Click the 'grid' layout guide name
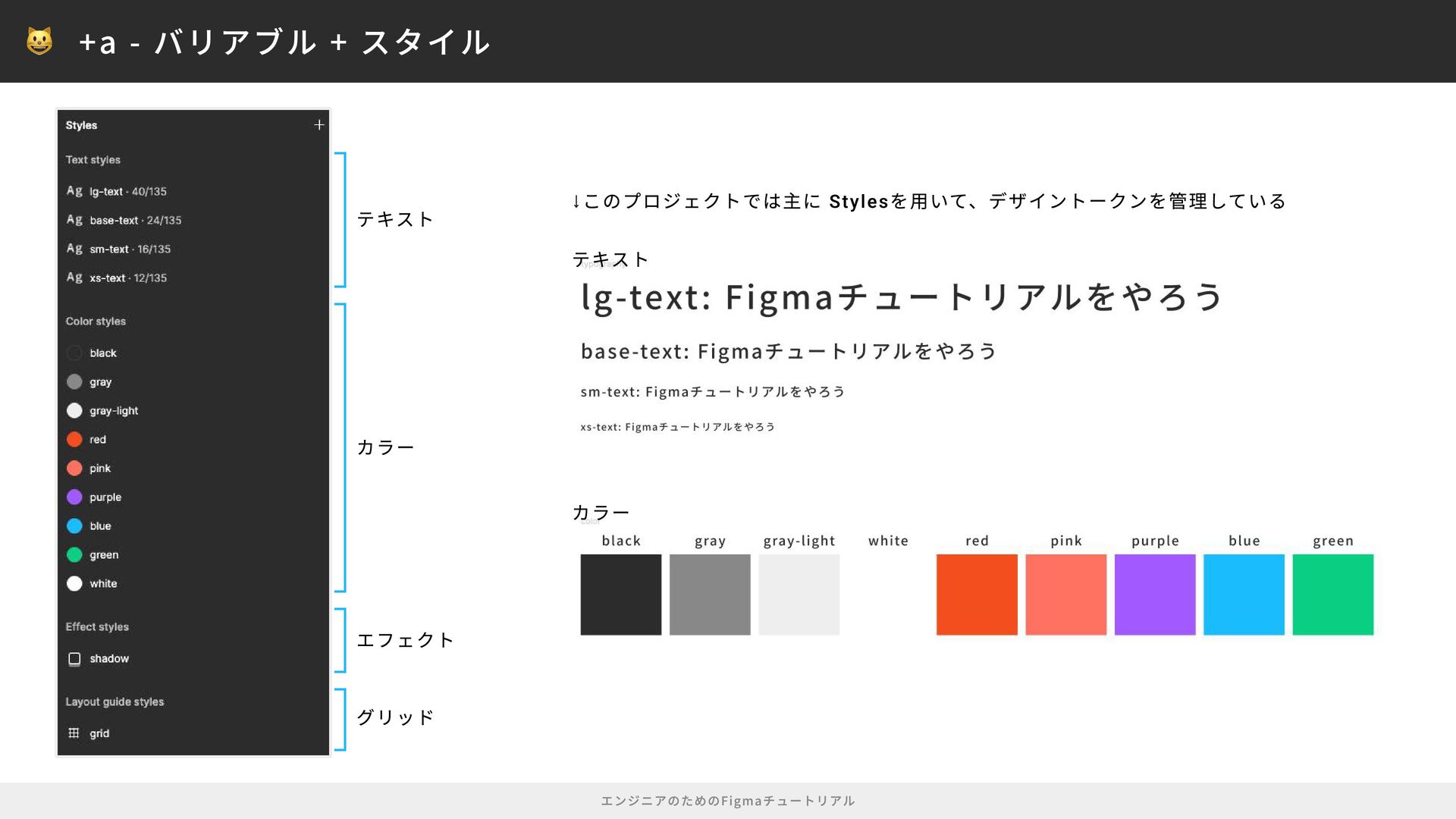Screen dimensions: 1456x819 tap(99, 734)
